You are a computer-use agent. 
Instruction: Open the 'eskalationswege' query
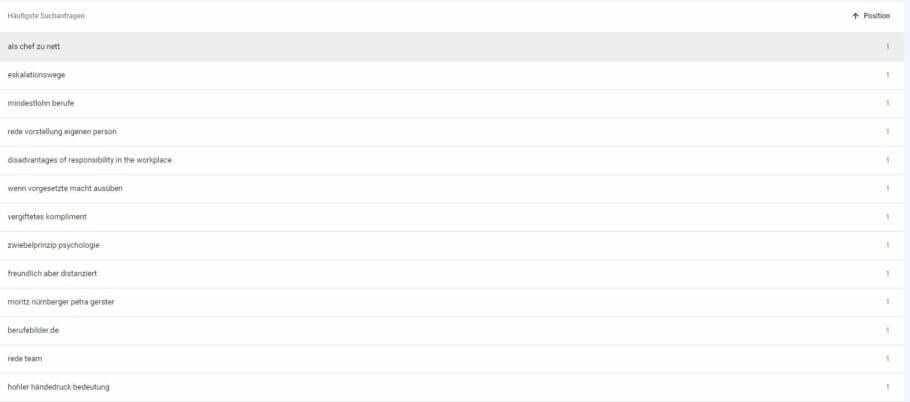36,75
